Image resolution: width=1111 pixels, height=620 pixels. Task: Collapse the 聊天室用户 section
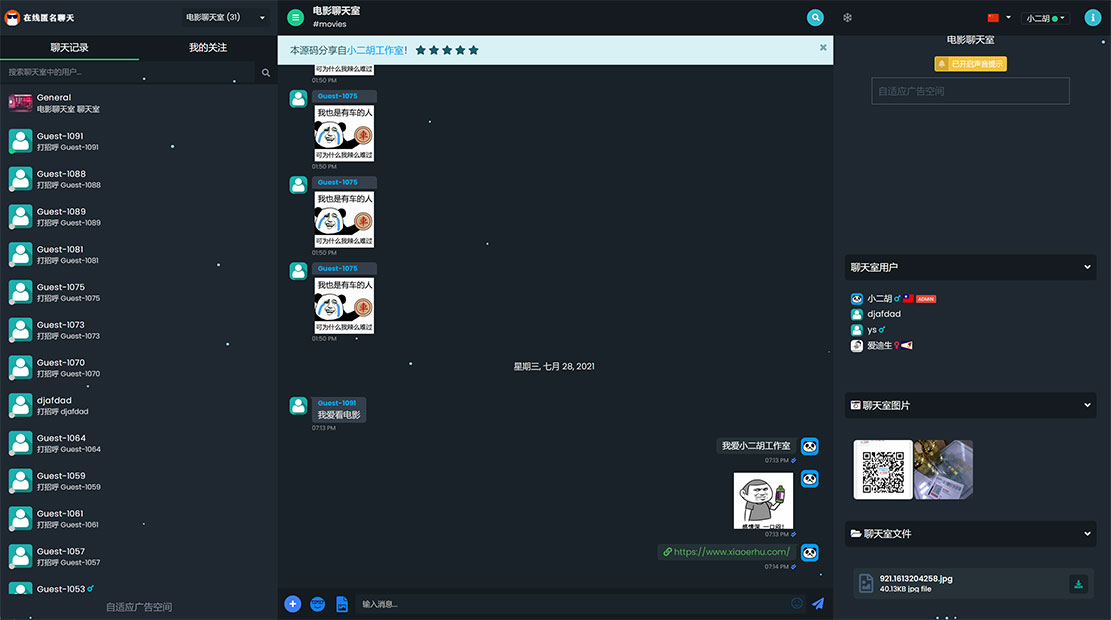tap(1088, 267)
